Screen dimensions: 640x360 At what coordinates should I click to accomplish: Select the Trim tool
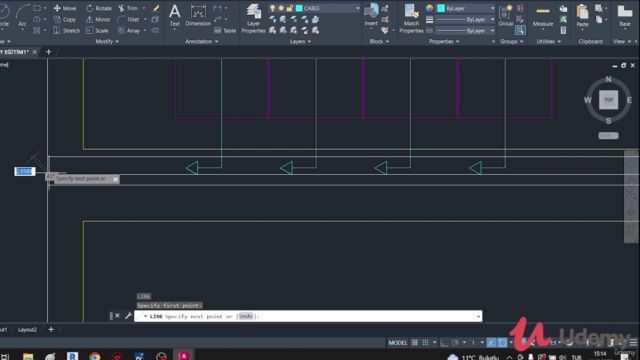(x=128, y=8)
